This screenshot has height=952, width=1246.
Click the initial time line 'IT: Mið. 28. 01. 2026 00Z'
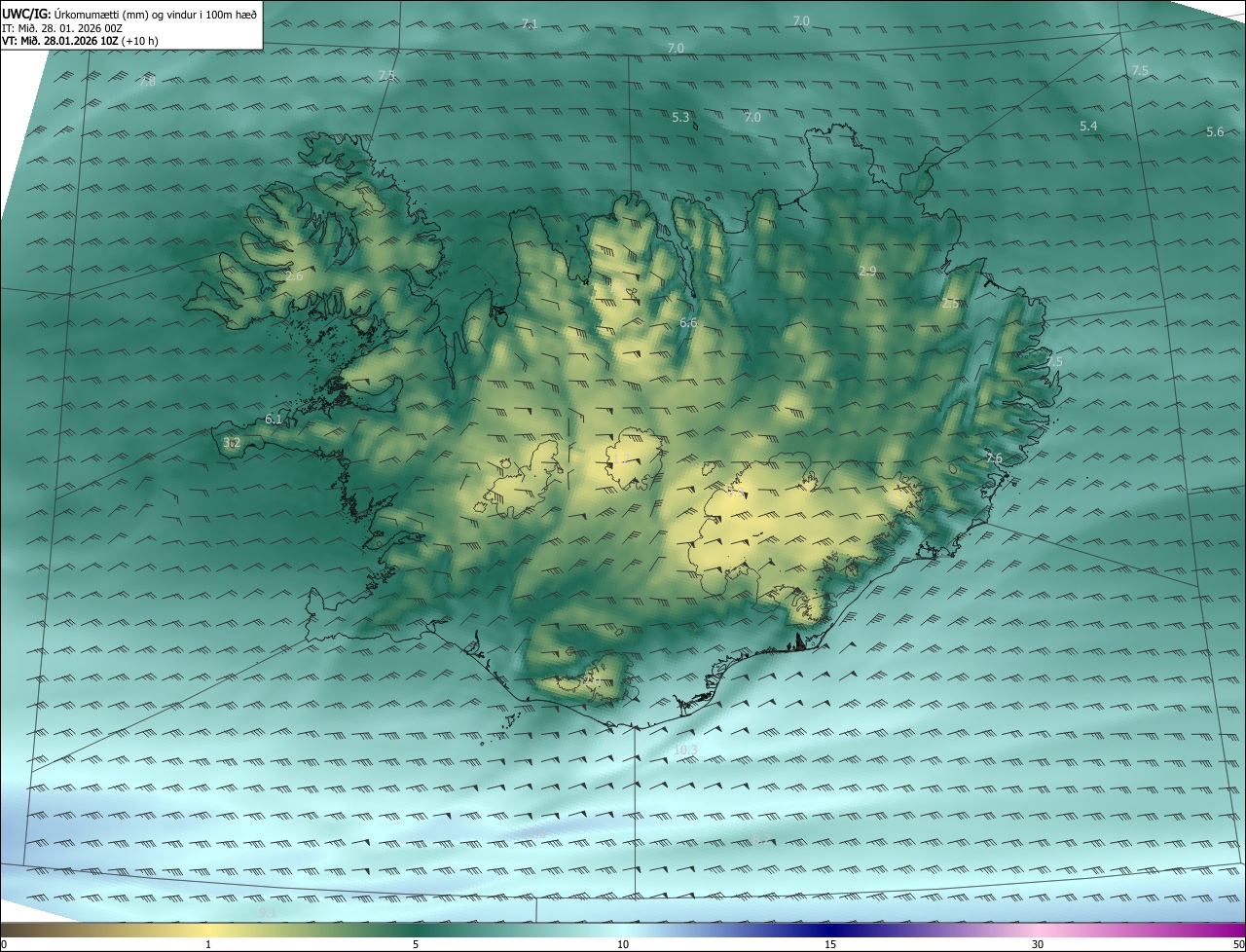[x=61, y=27]
